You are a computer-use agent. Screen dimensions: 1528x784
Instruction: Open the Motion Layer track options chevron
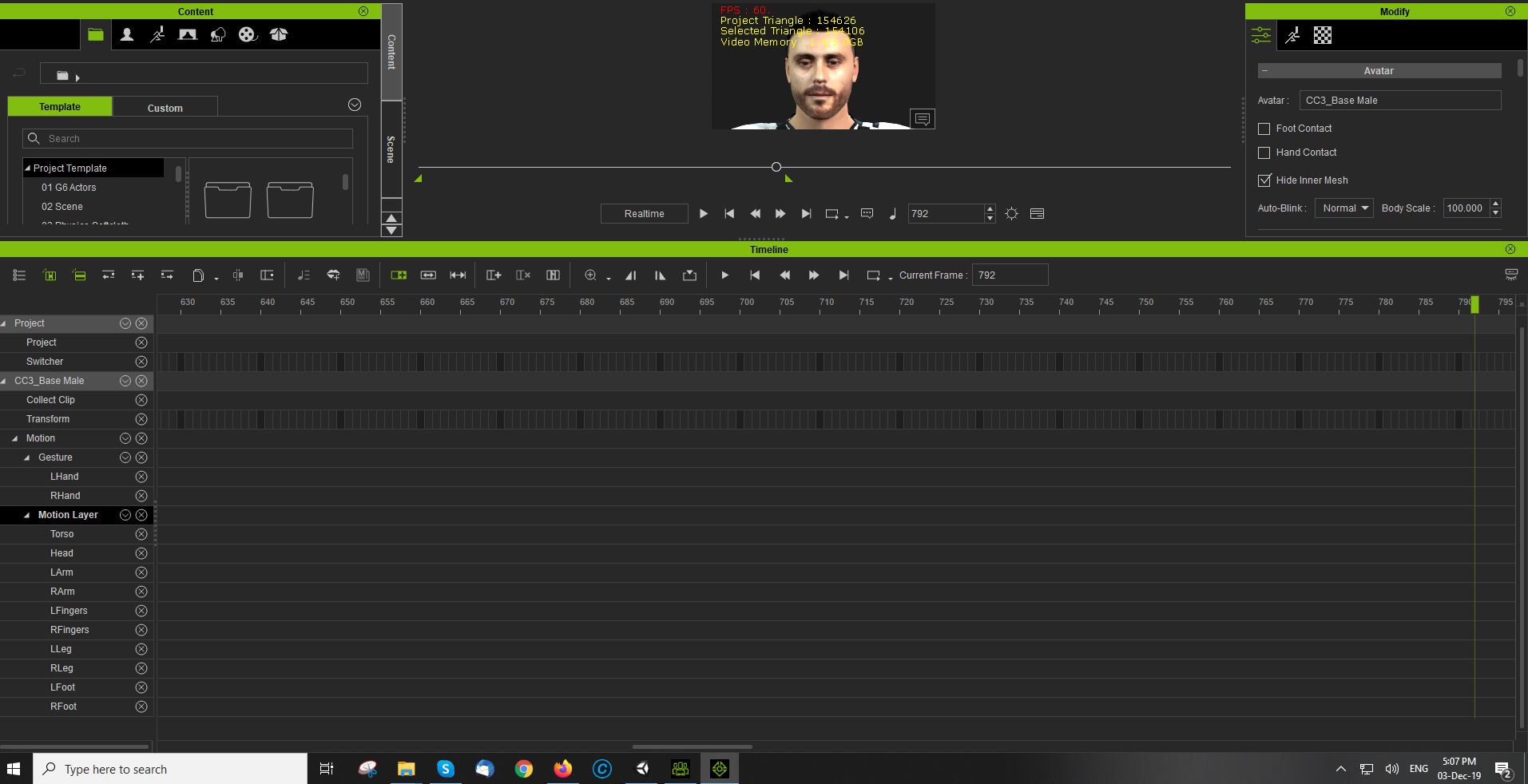tap(125, 515)
